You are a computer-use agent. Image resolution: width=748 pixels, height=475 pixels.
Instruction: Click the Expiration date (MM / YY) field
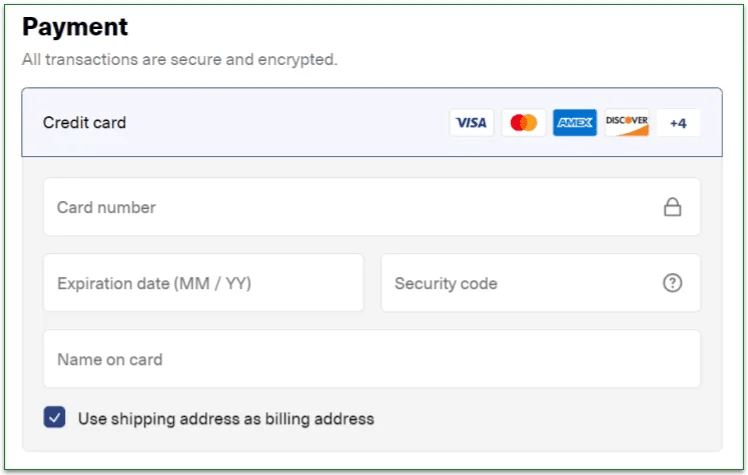203,283
